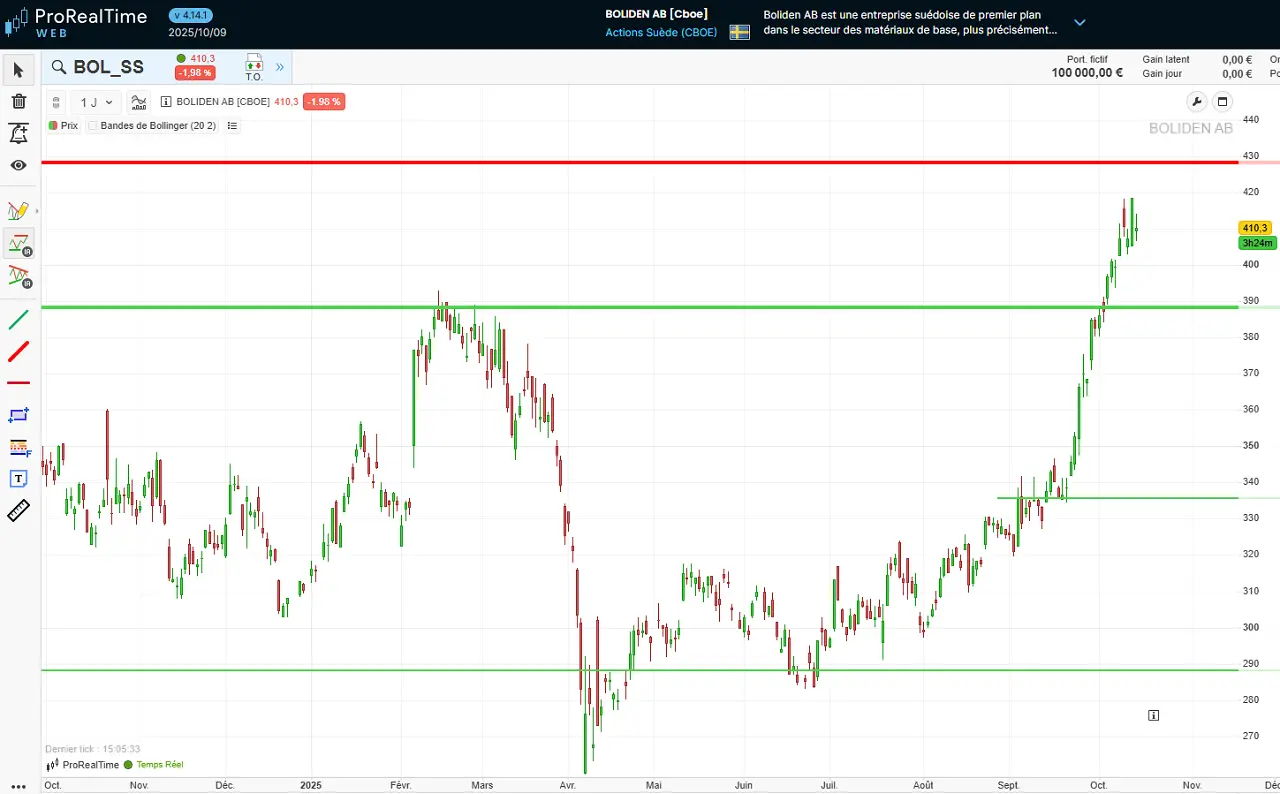Expand the Boliden company description chevron
1280x794 pixels.
tap(1079, 22)
